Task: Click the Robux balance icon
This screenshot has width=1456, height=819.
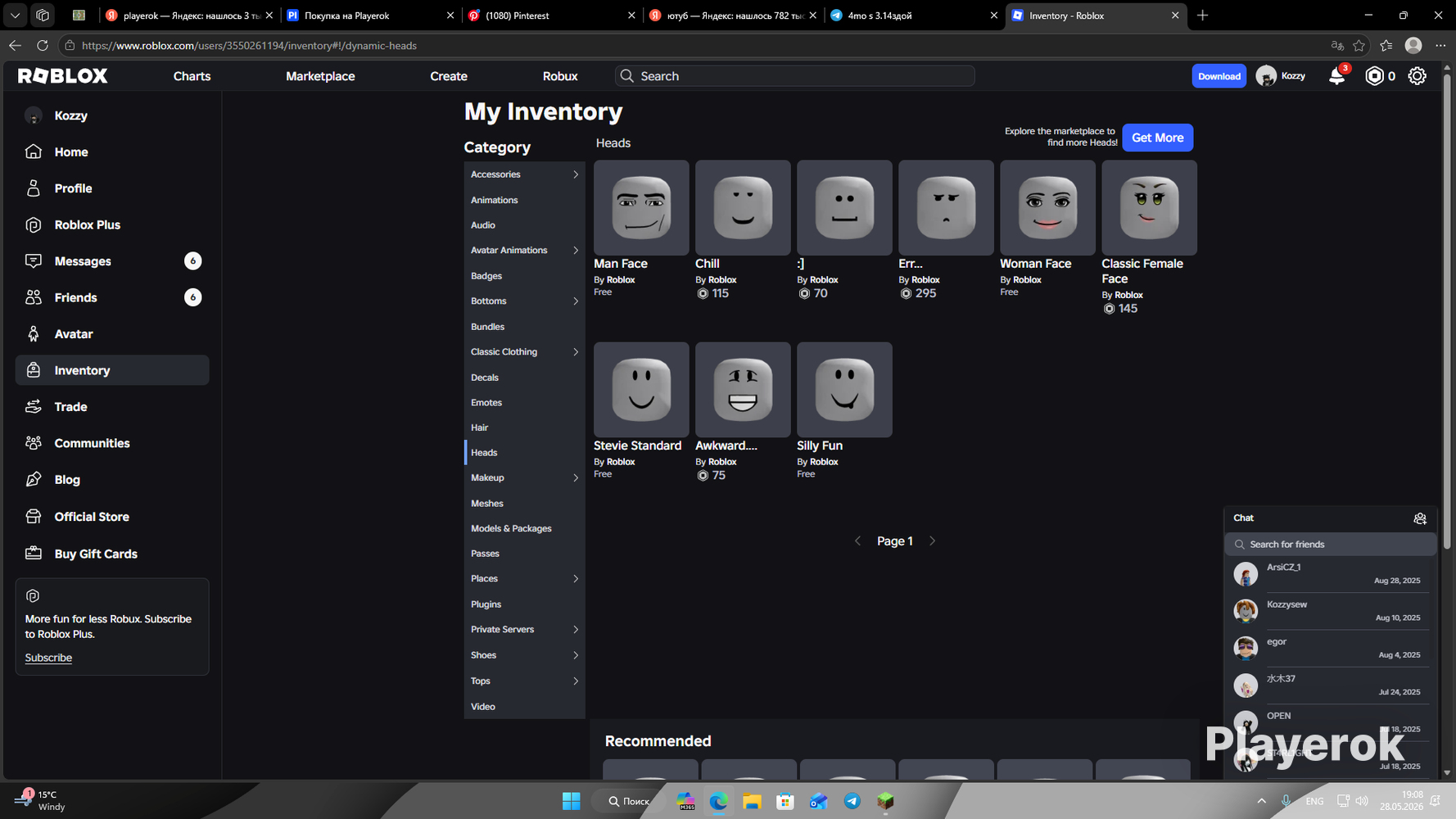Action: pyautogui.click(x=1374, y=76)
